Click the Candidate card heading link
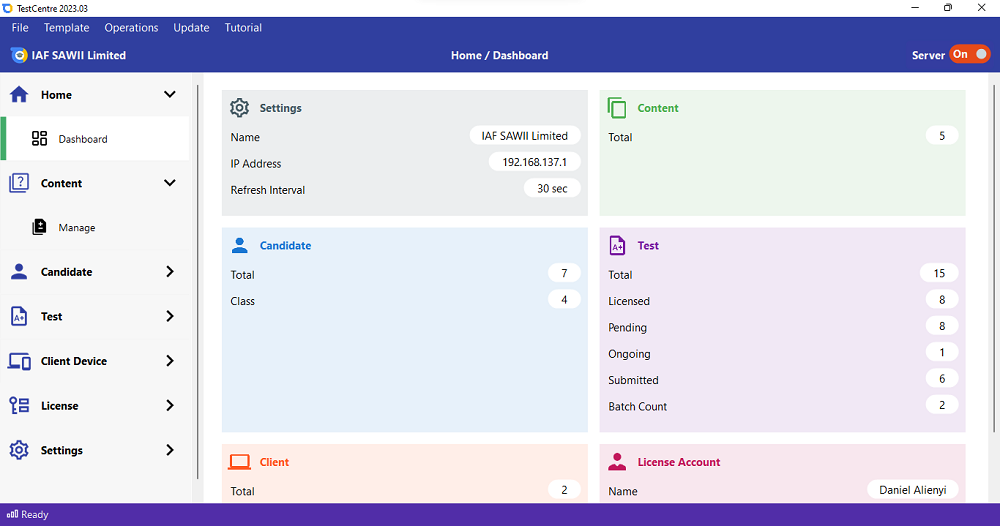This screenshot has height=526, width=1000. [x=285, y=245]
